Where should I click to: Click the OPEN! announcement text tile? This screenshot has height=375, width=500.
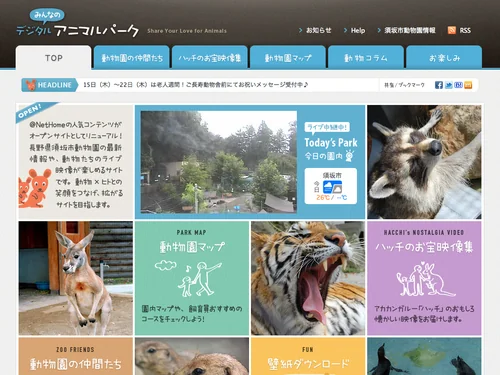coord(76,162)
